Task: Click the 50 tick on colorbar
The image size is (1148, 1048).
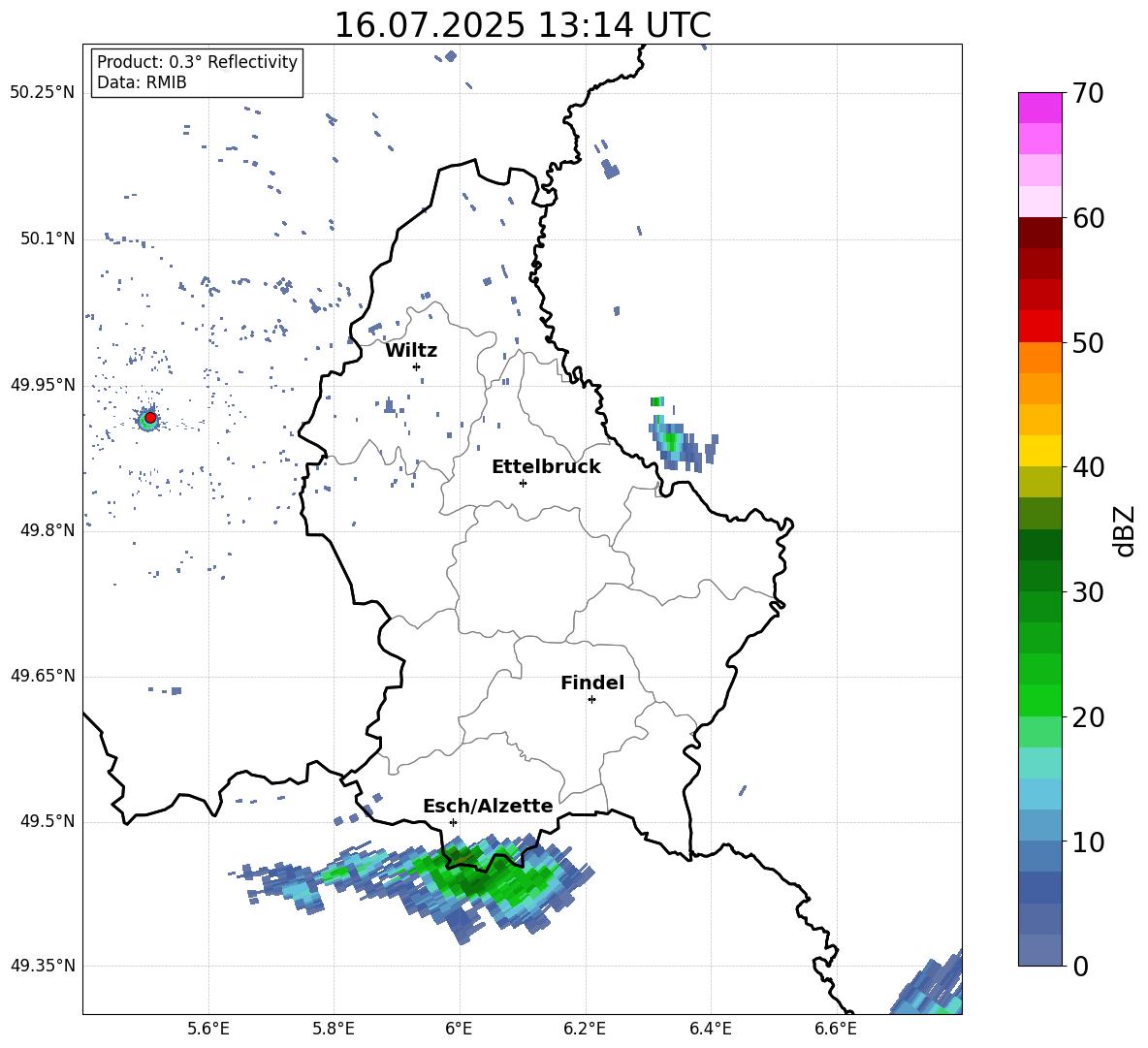Action: click(x=1088, y=343)
